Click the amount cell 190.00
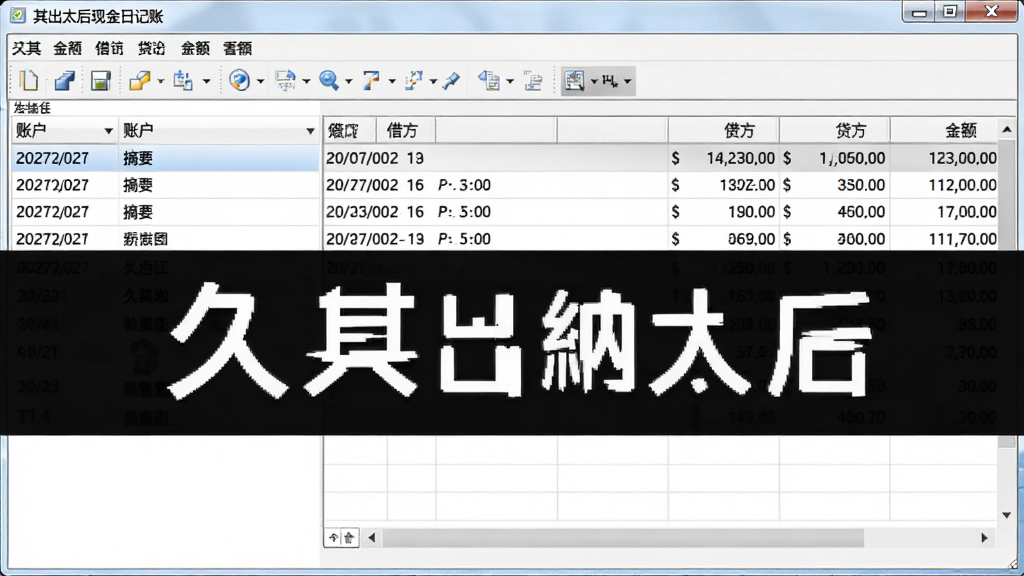This screenshot has height=576, width=1024. [751, 212]
